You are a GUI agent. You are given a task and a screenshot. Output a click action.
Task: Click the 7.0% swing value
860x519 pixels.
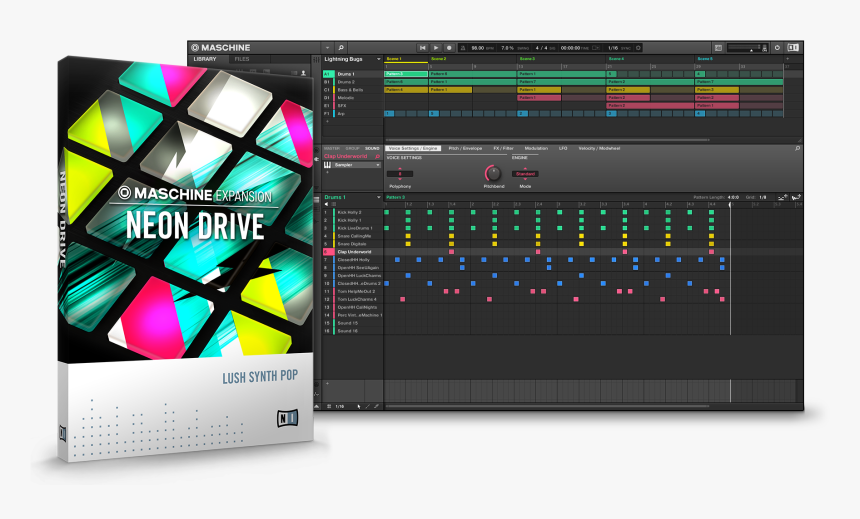(507, 48)
